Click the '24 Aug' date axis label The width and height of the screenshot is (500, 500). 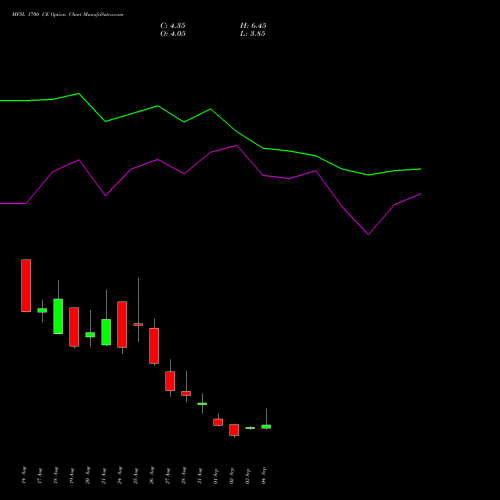tap(120, 475)
